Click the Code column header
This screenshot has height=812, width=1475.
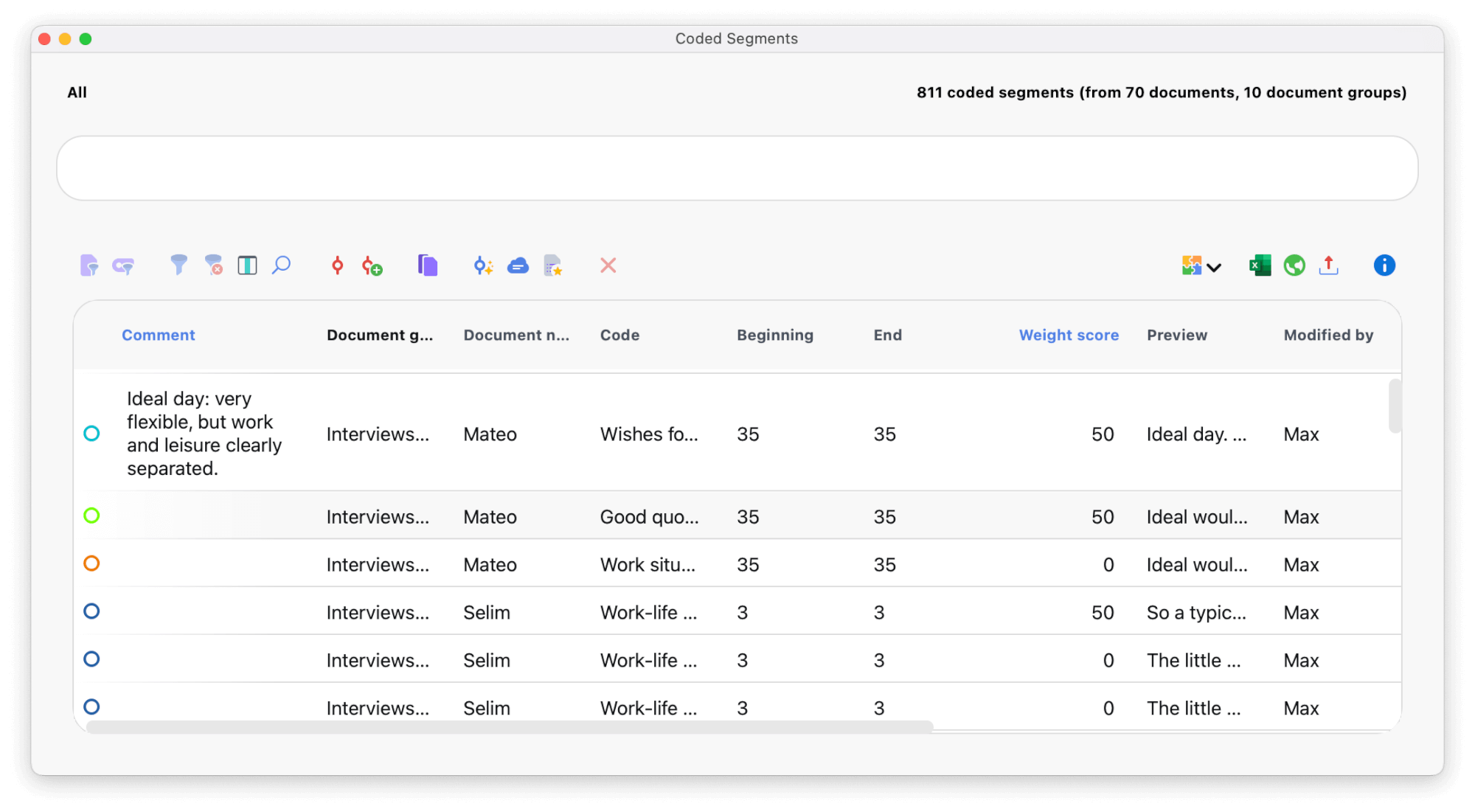(x=619, y=335)
